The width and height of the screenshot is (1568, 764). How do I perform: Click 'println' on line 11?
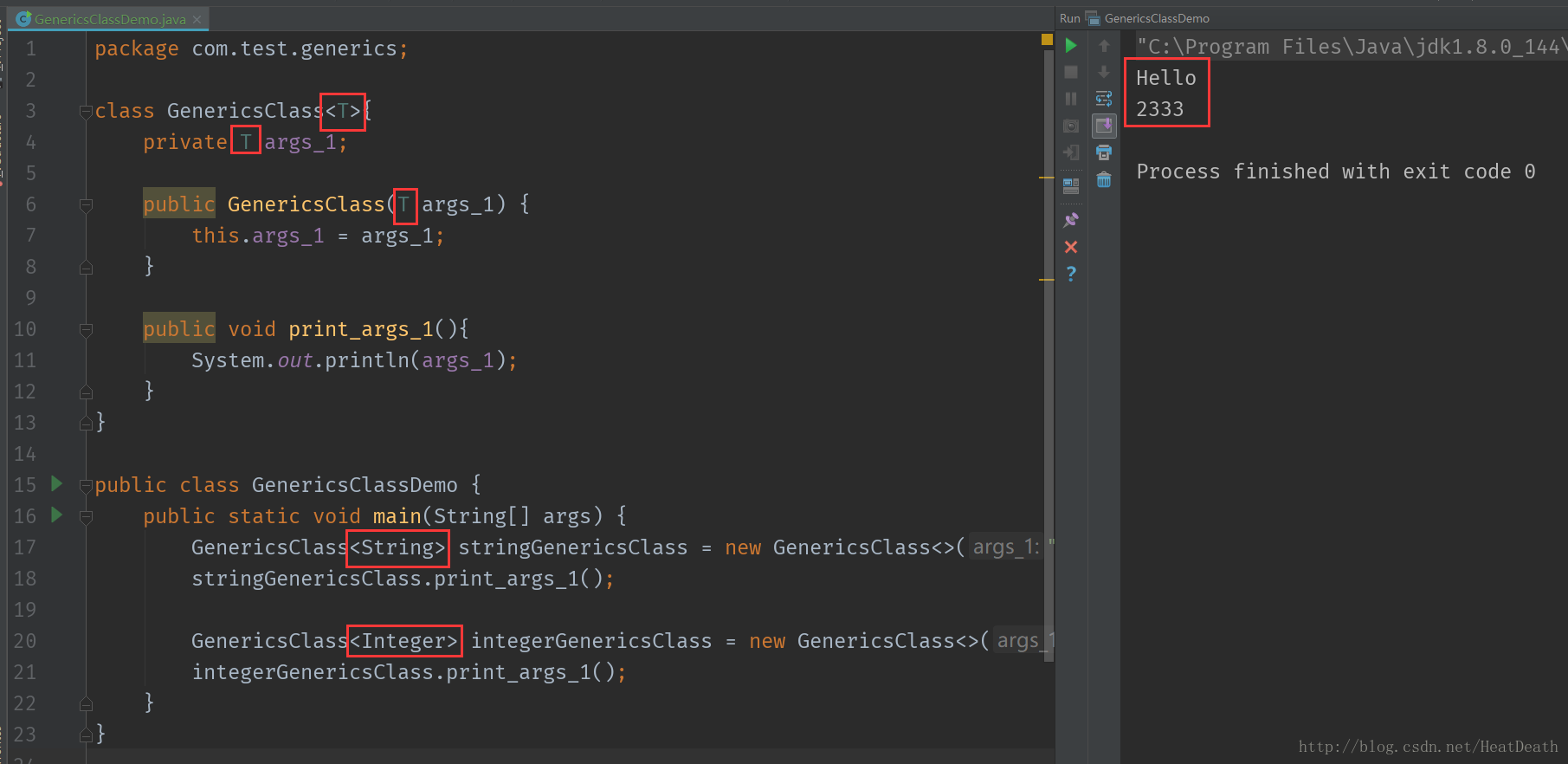[367, 360]
